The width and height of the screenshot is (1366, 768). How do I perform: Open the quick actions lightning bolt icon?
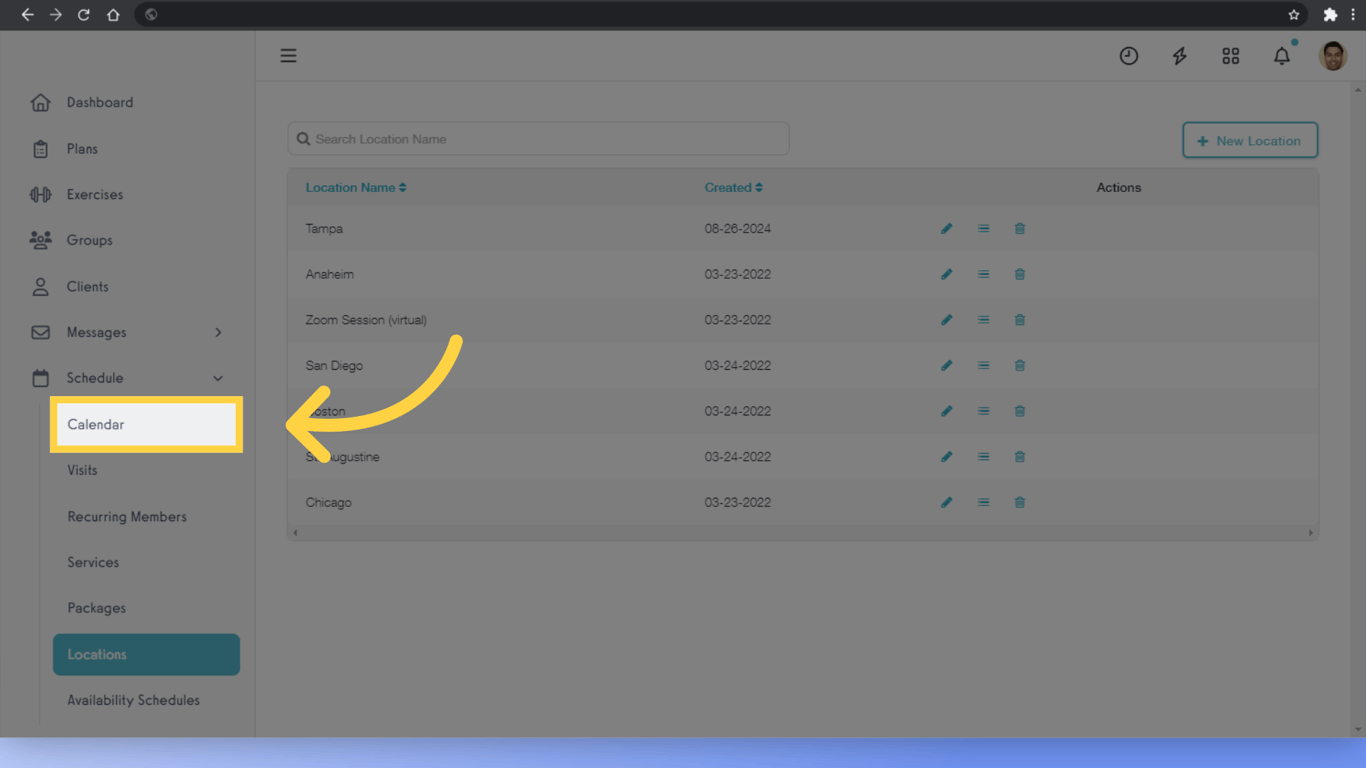point(1180,56)
